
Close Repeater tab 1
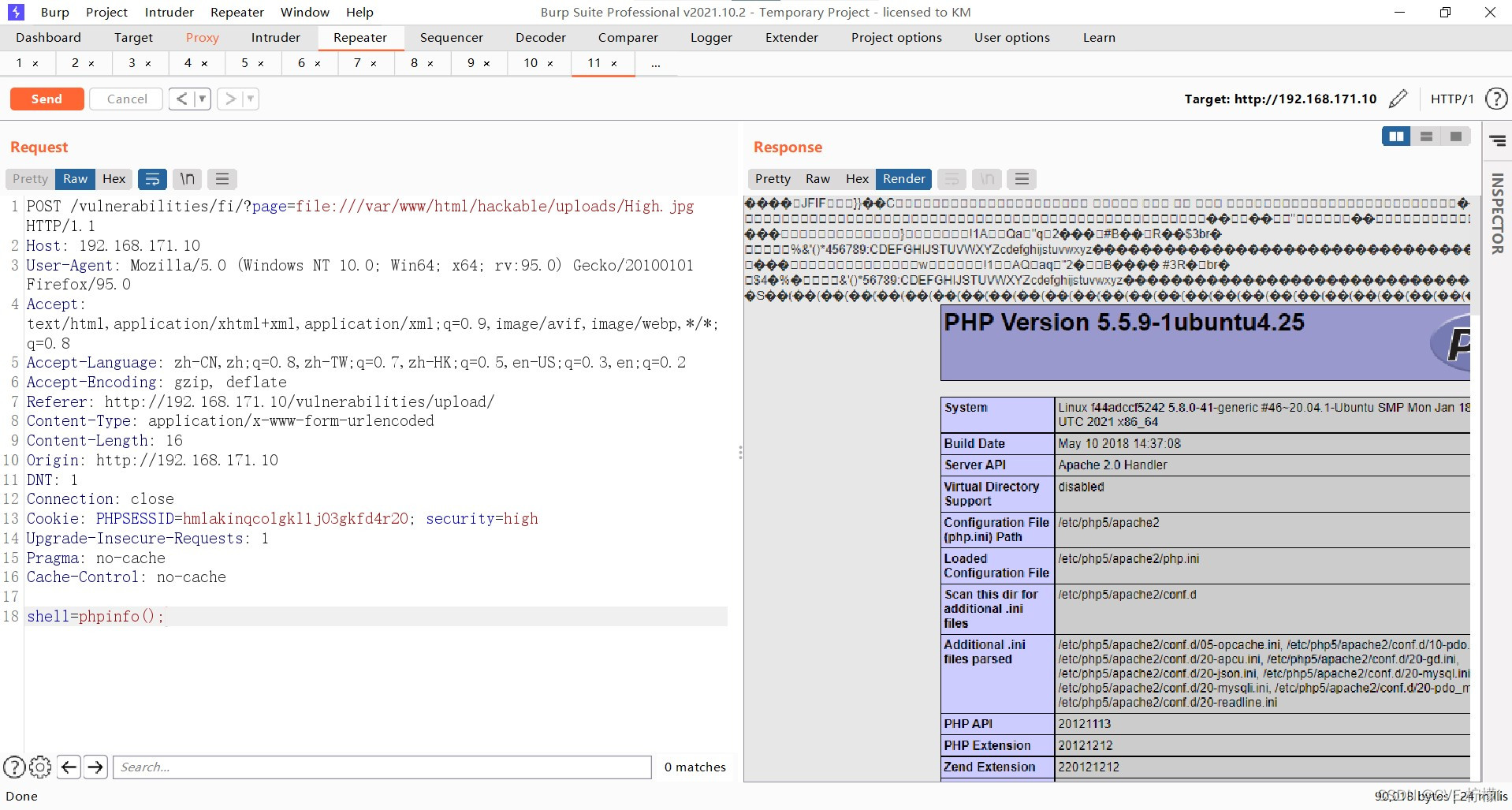click(35, 64)
